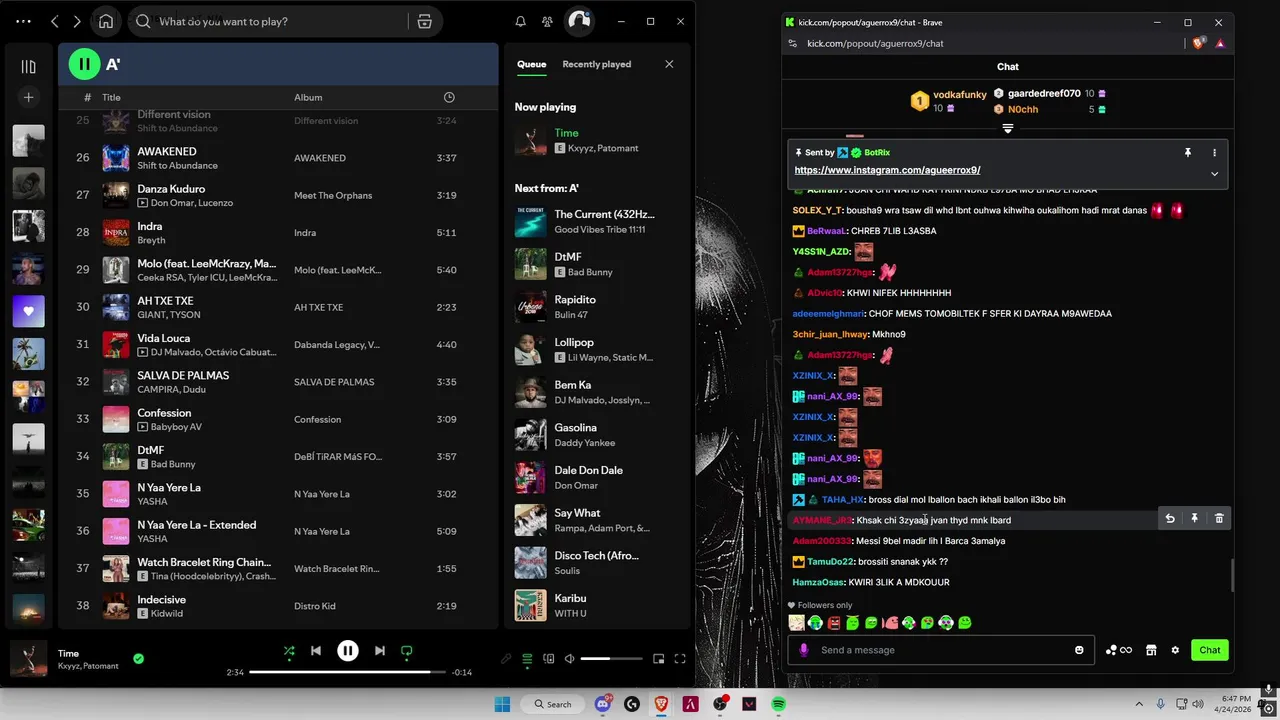1280x720 pixels.
Task: Click username TAHA_HX in chat
Action: (x=843, y=499)
